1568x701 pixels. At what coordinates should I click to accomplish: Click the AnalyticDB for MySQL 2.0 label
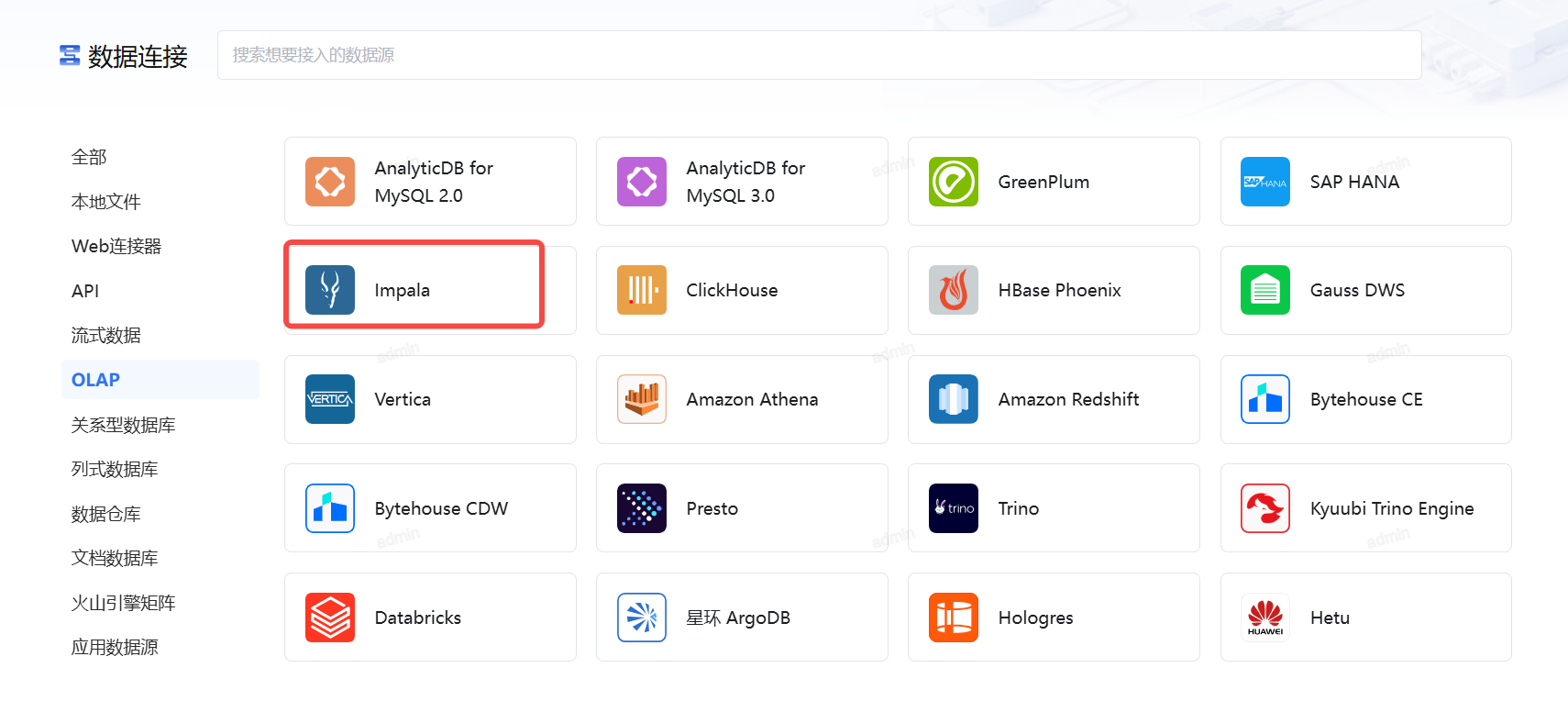point(434,182)
